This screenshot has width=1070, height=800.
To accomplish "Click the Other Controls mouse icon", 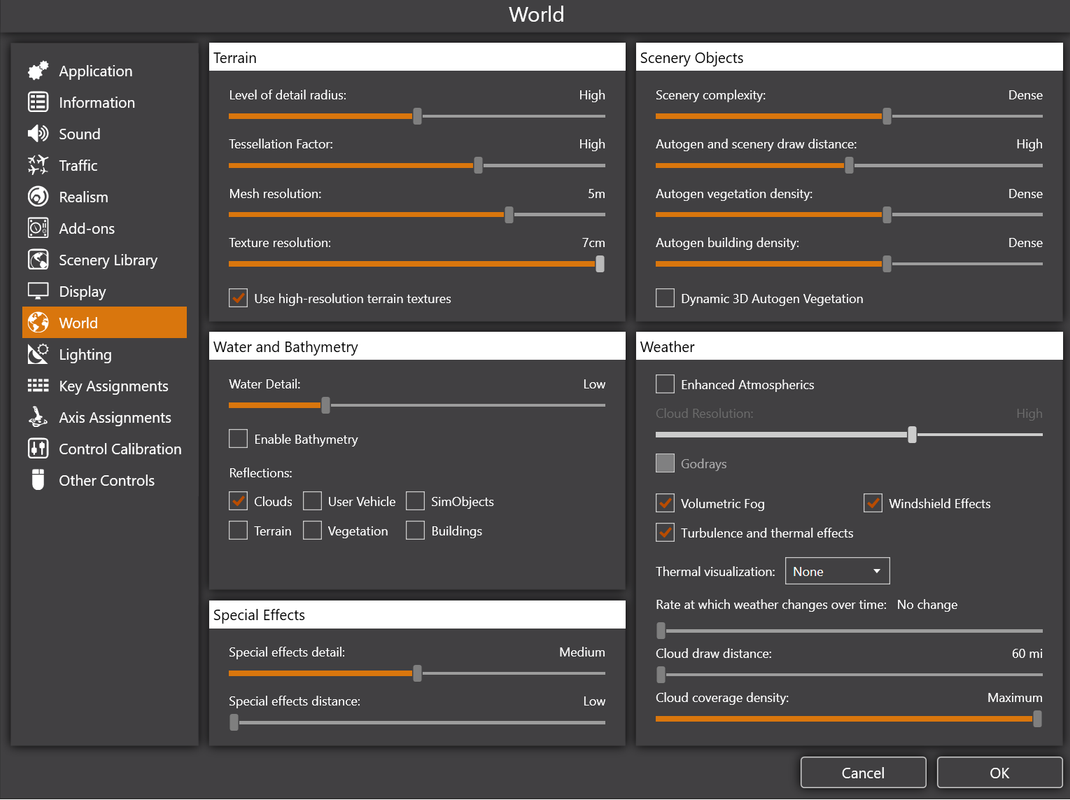I will [38, 480].
